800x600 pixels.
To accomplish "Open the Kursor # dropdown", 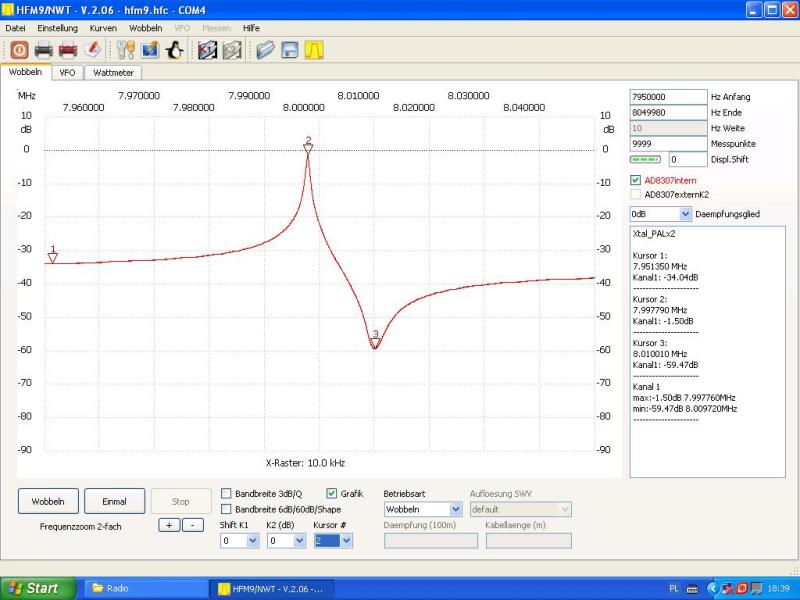I will [x=333, y=541].
